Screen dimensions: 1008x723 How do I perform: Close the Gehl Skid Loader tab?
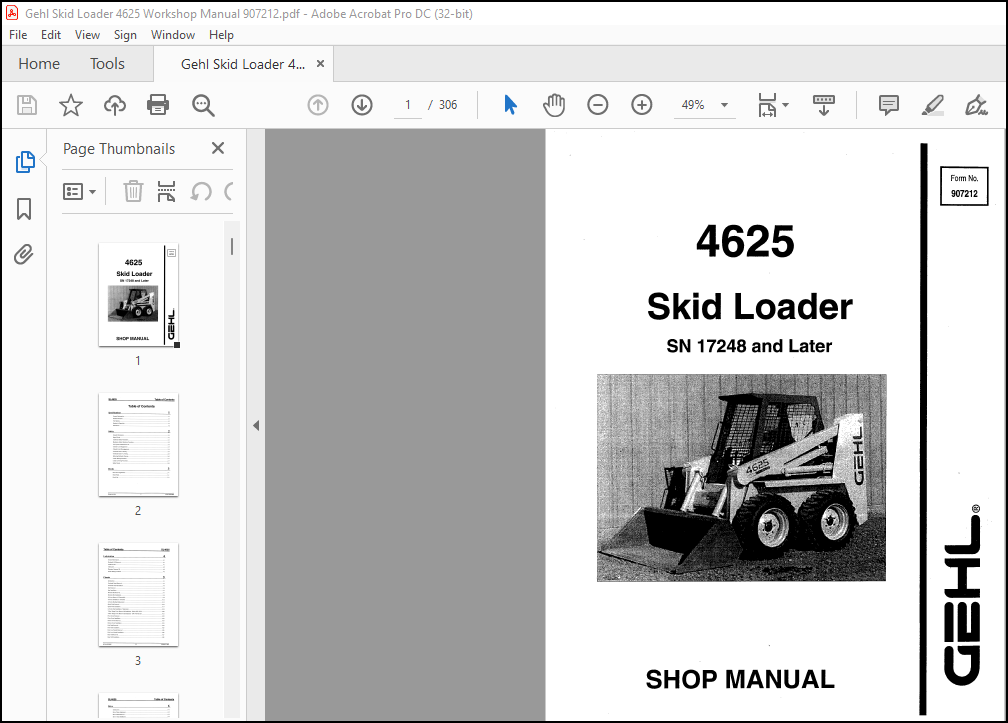click(x=320, y=64)
